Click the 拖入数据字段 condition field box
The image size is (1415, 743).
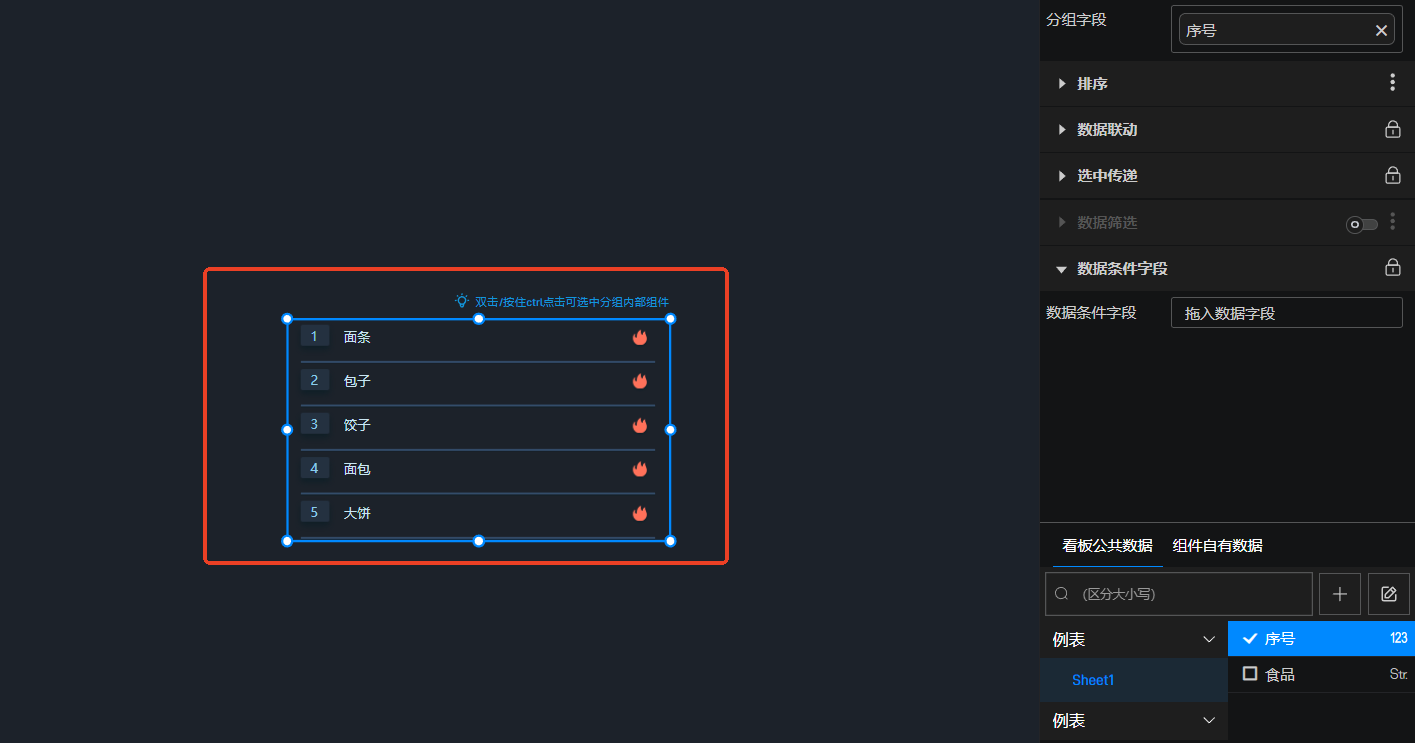click(1286, 313)
